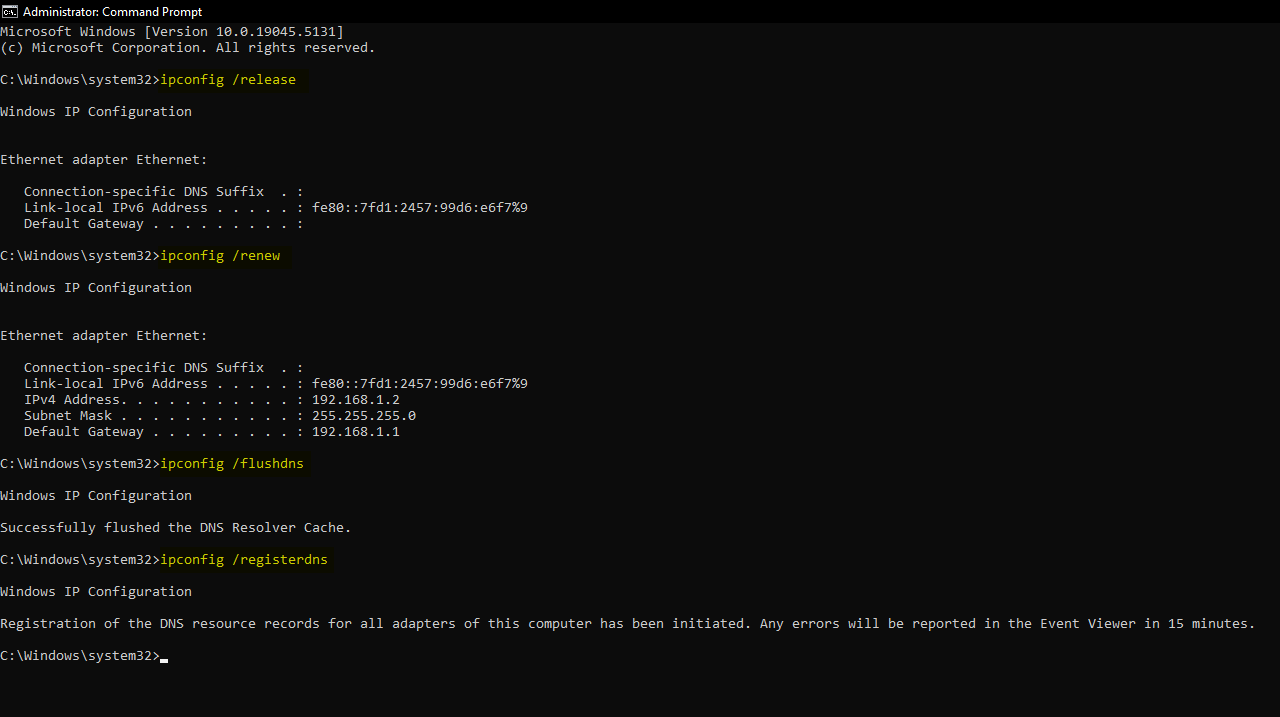Click the ipconfig /registerdns command text
This screenshot has height=717, width=1280.
coord(244,560)
